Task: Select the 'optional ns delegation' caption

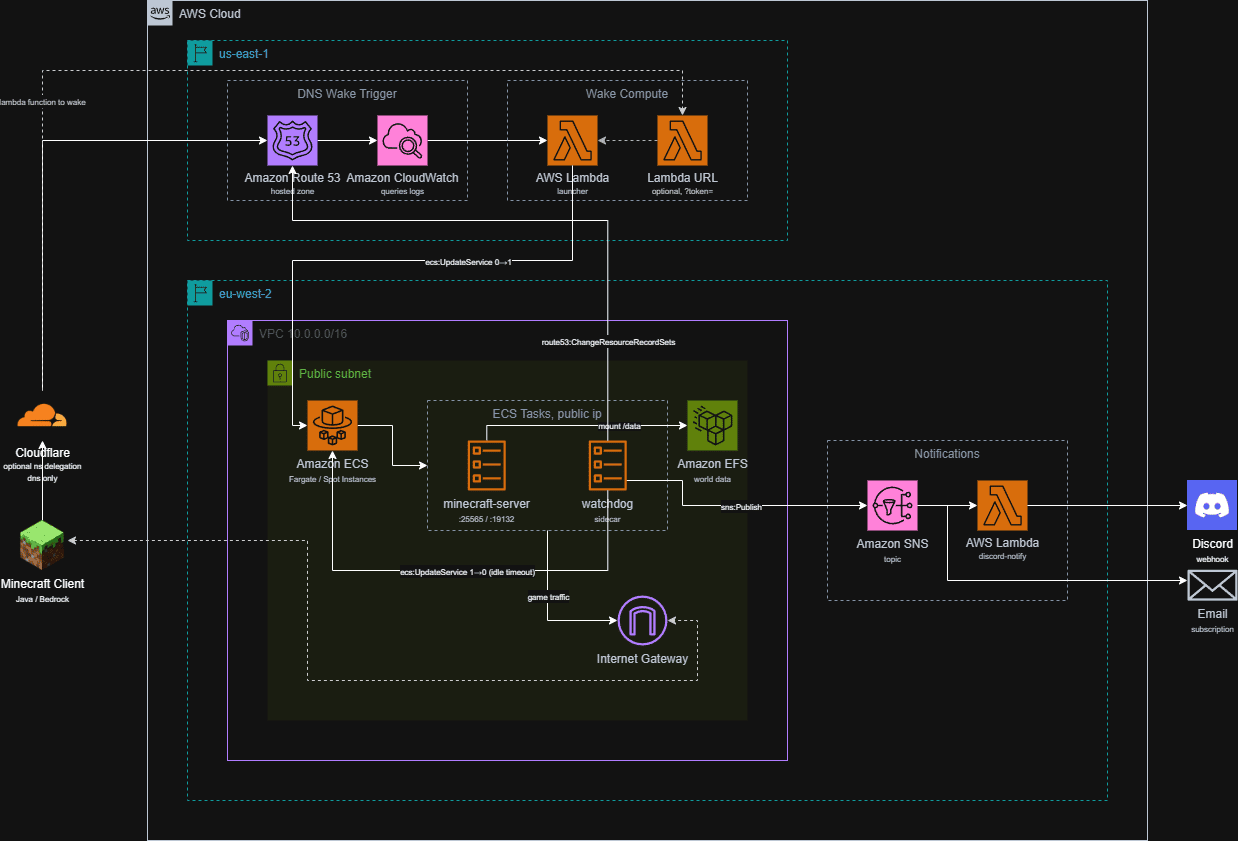Action: (x=42, y=466)
